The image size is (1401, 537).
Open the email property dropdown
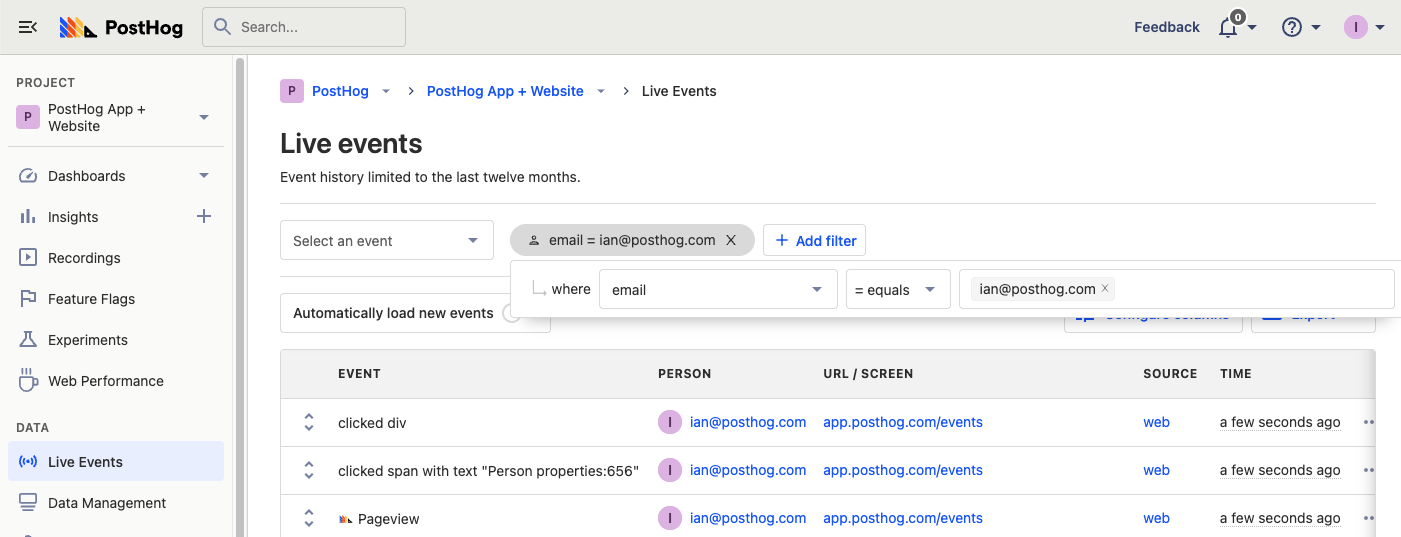(x=717, y=289)
